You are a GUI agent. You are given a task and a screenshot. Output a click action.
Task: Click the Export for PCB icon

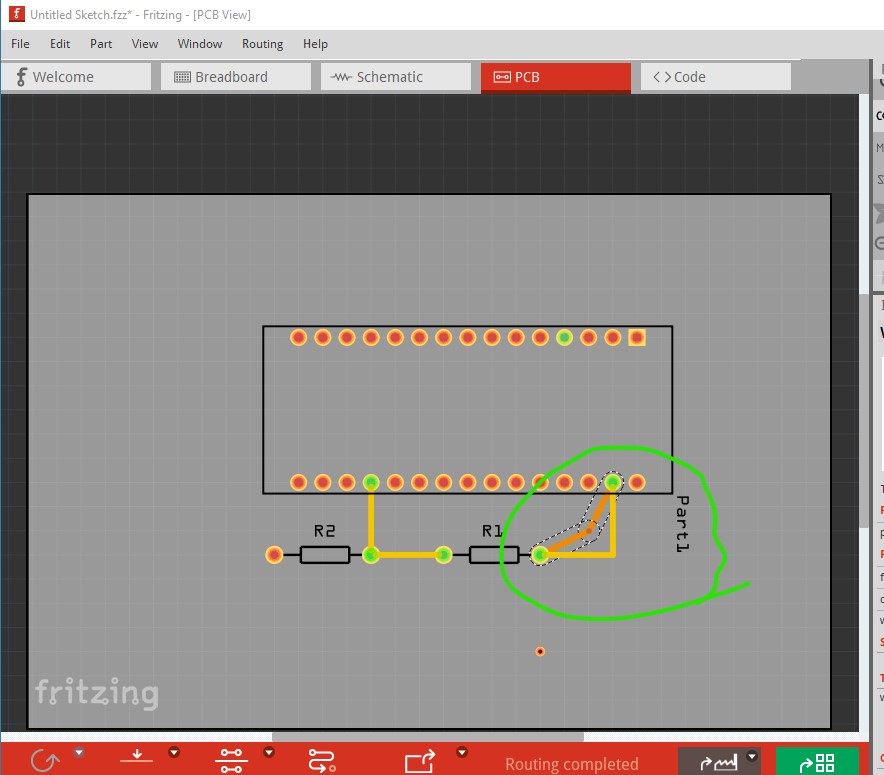point(419,761)
